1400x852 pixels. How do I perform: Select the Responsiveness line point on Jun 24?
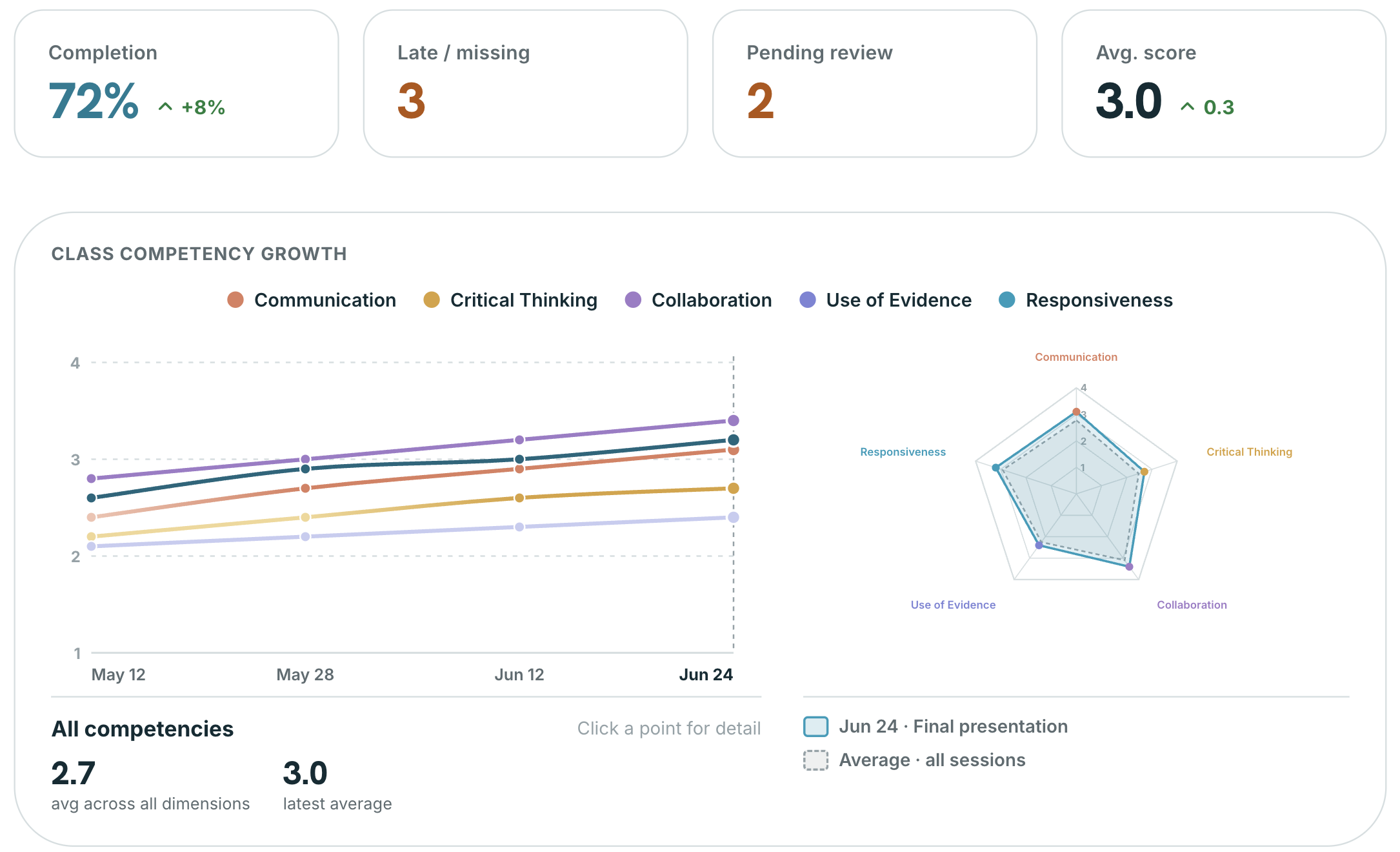(x=734, y=440)
